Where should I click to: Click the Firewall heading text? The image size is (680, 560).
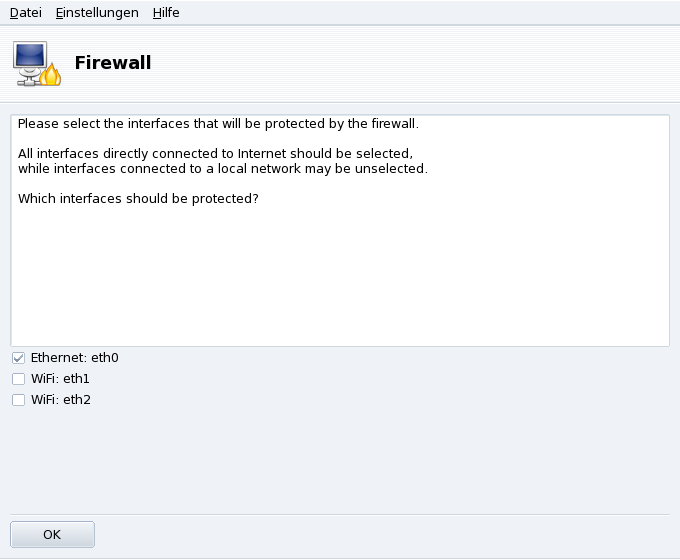pos(113,64)
